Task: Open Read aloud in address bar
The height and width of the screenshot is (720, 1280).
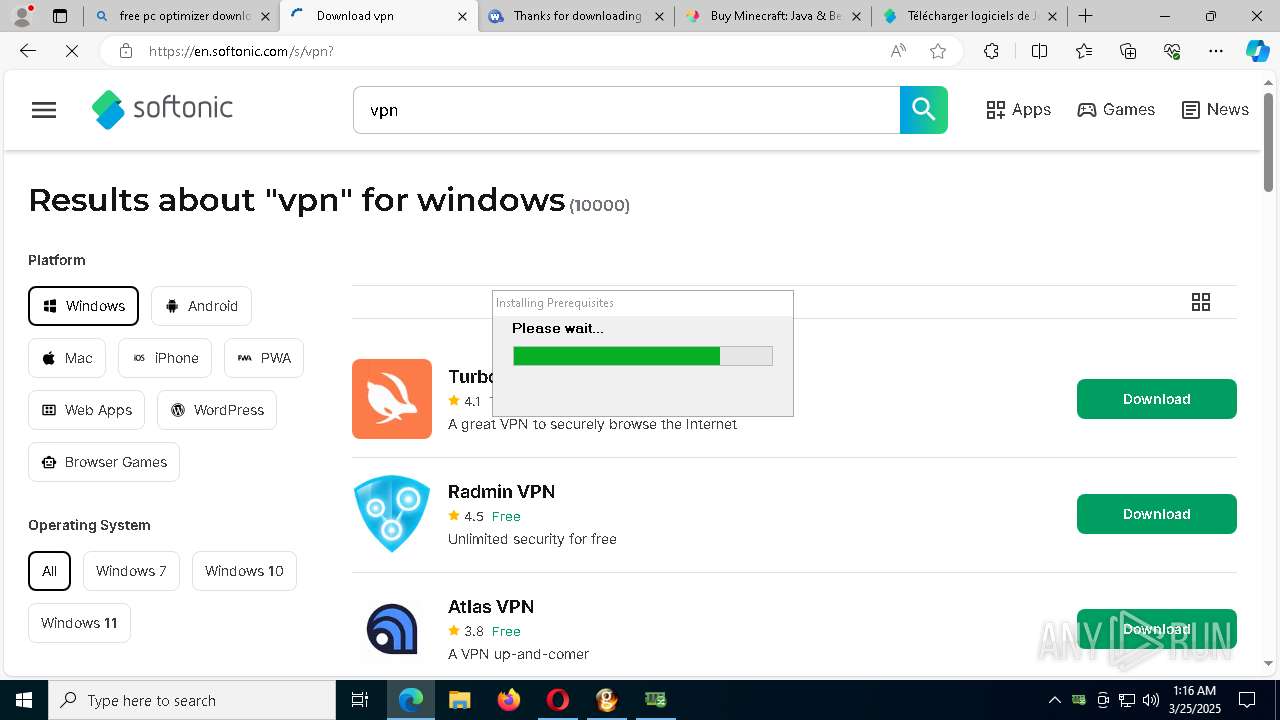Action: [x=898, y=51]
